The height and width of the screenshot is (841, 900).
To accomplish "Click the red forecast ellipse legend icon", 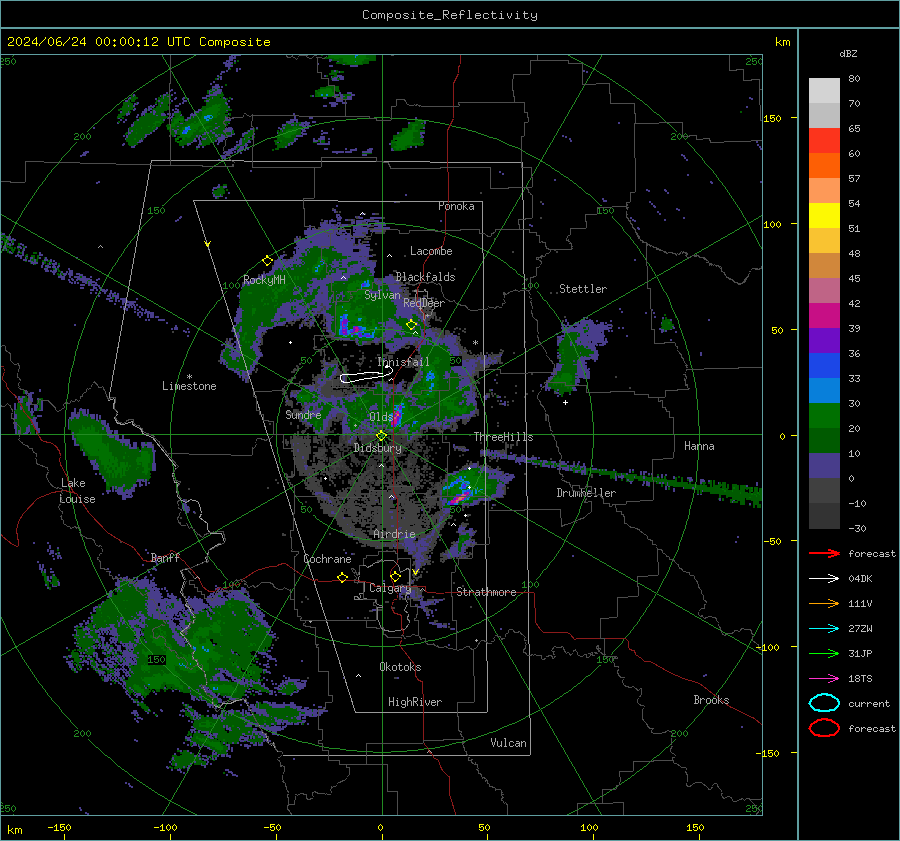I will click(x=824, y=728).
